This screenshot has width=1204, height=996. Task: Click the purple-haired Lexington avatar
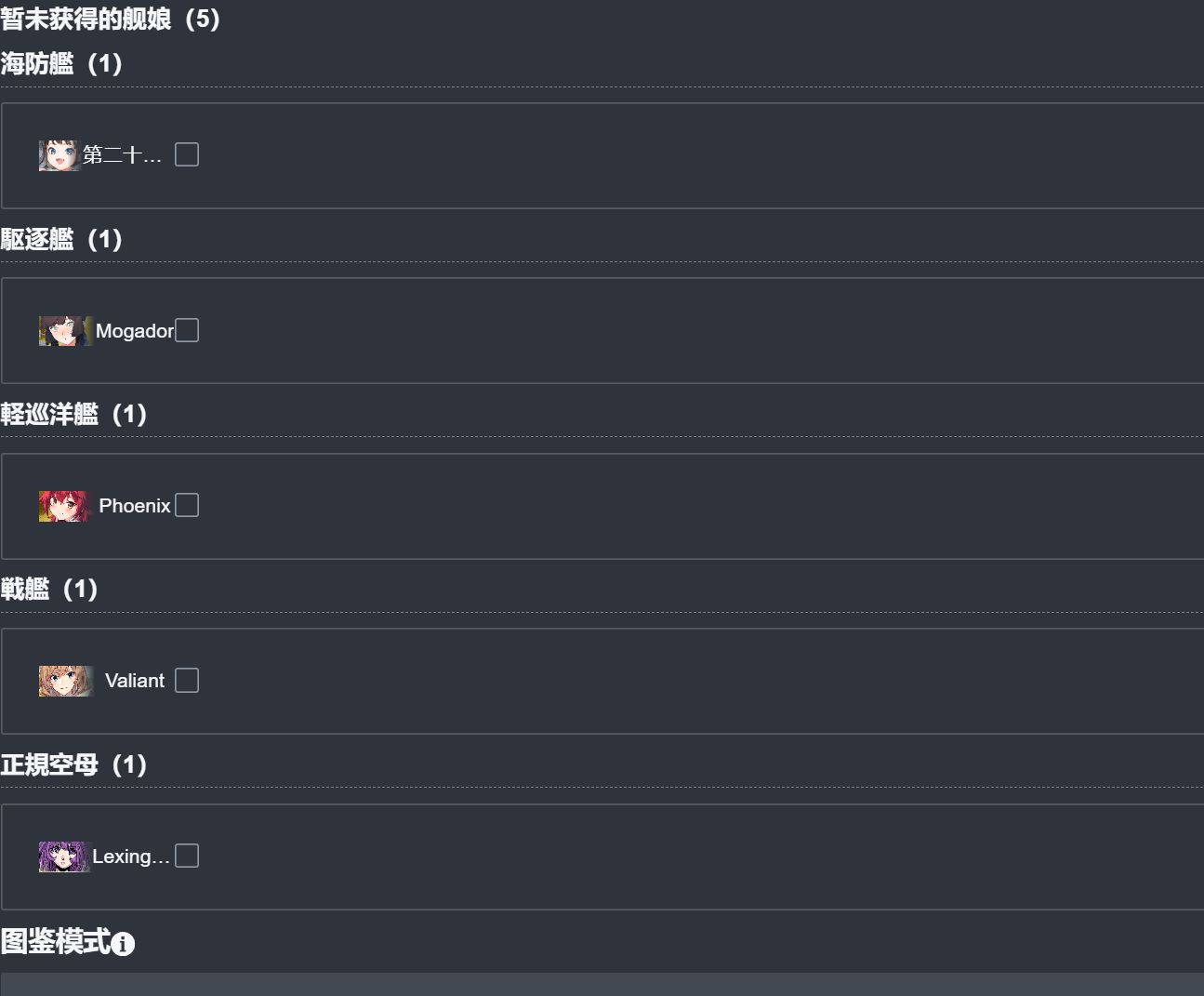coord(64,857)
